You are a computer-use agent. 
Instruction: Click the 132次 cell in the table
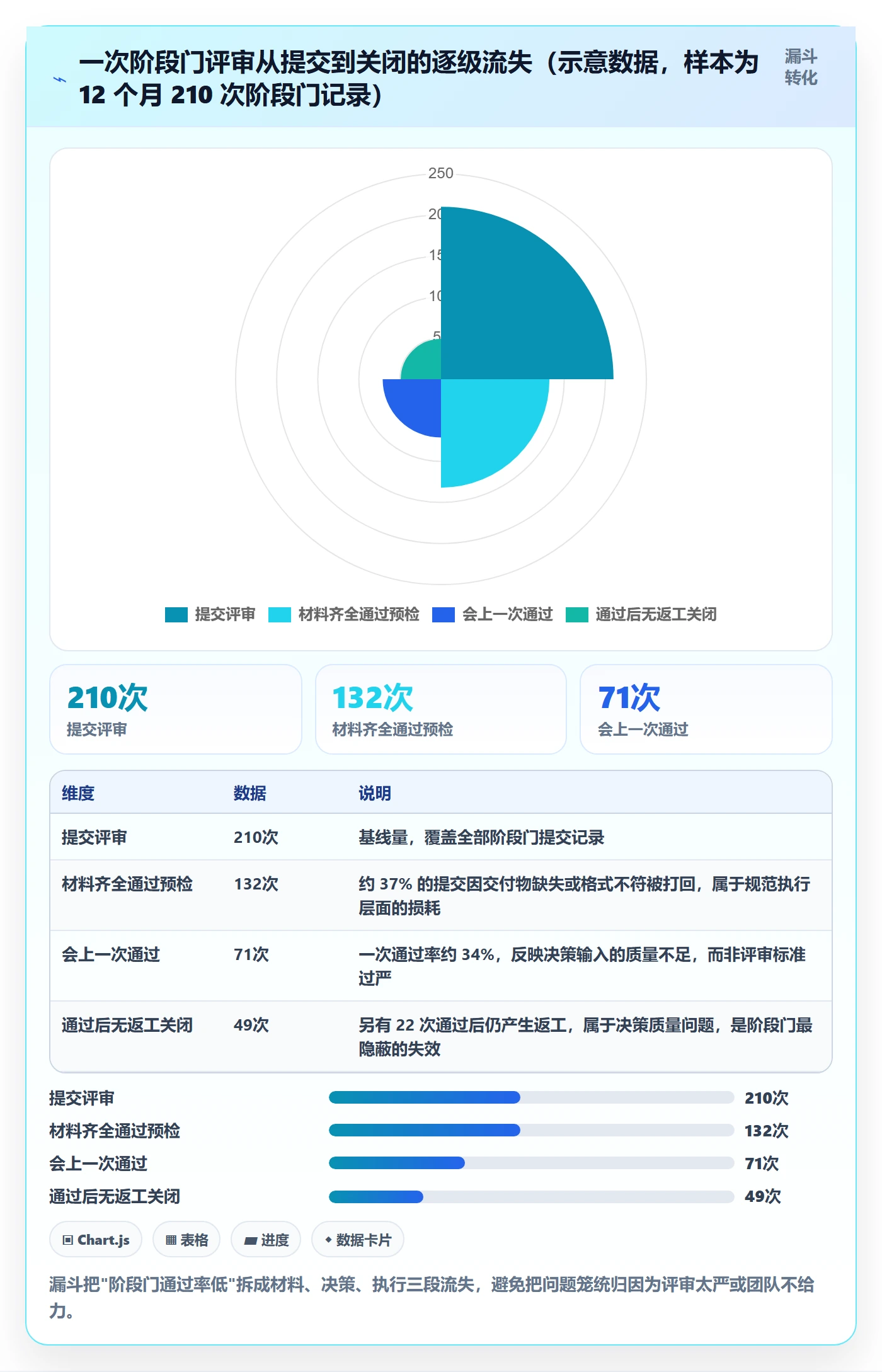[x=256, y=884]
